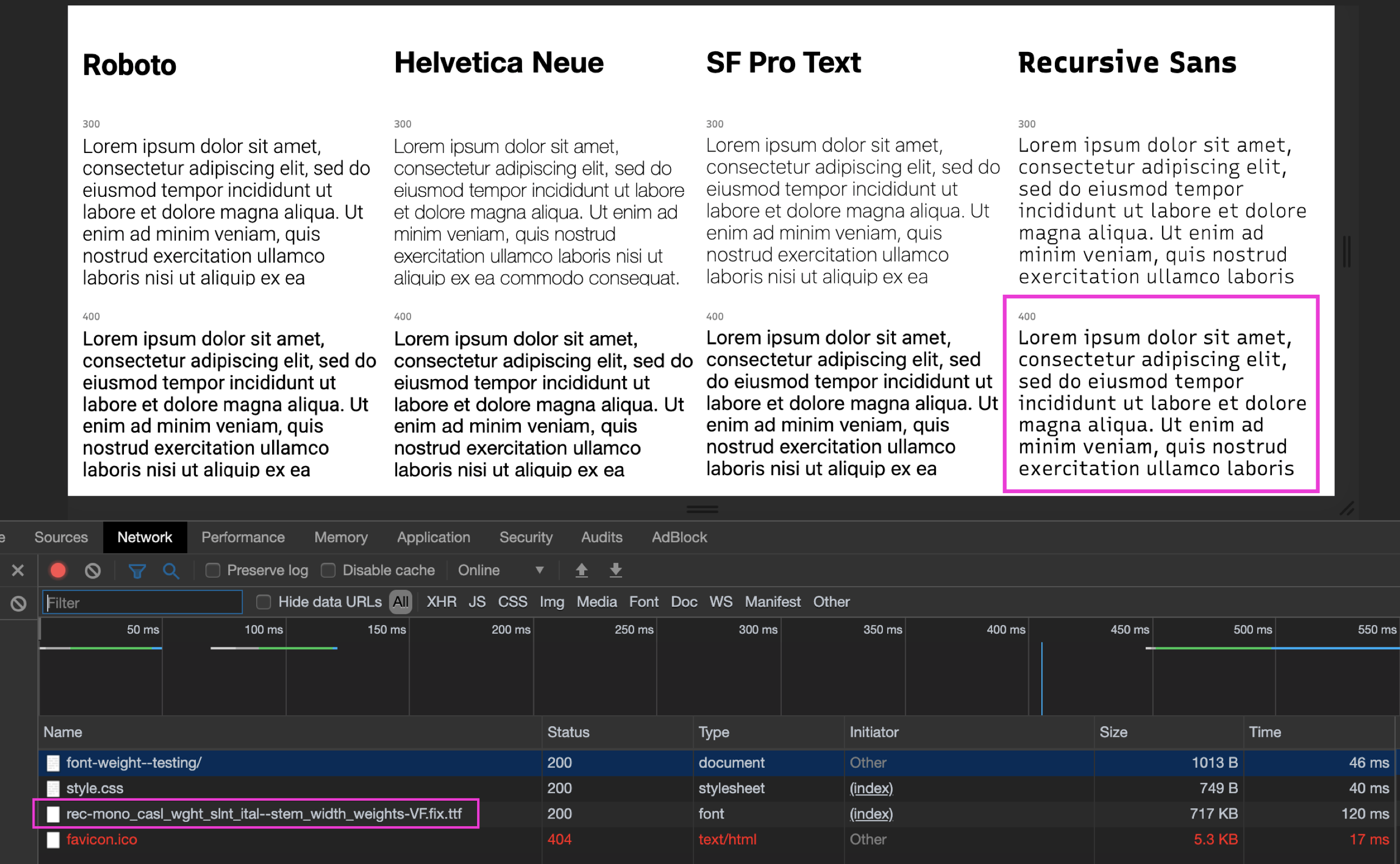Enable Hide data URLs
The image size is (1400, 864).
click(263, 602)
